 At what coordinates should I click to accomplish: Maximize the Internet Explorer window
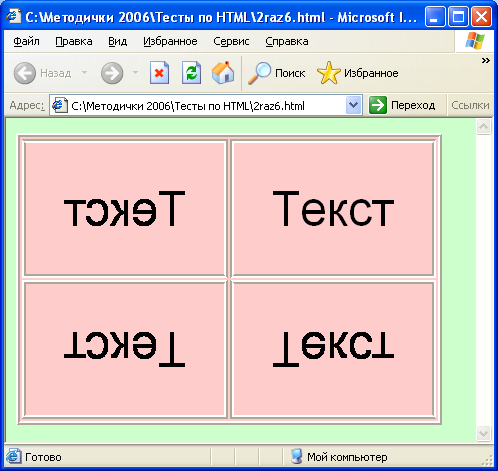tap(458, 16)
